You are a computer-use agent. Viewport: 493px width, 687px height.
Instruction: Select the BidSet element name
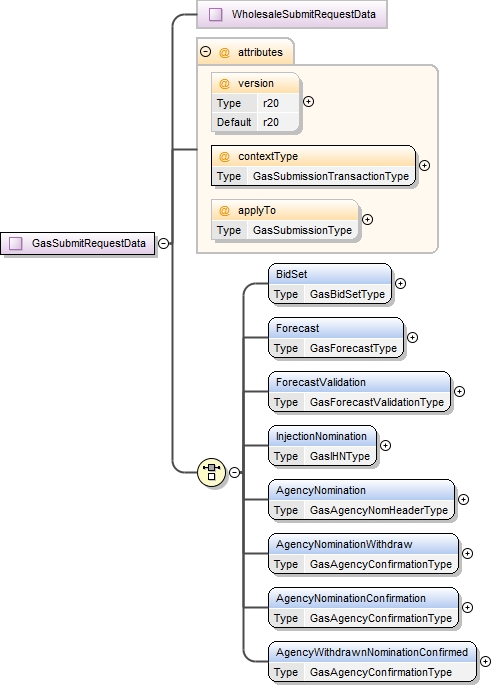coord(291,275)
